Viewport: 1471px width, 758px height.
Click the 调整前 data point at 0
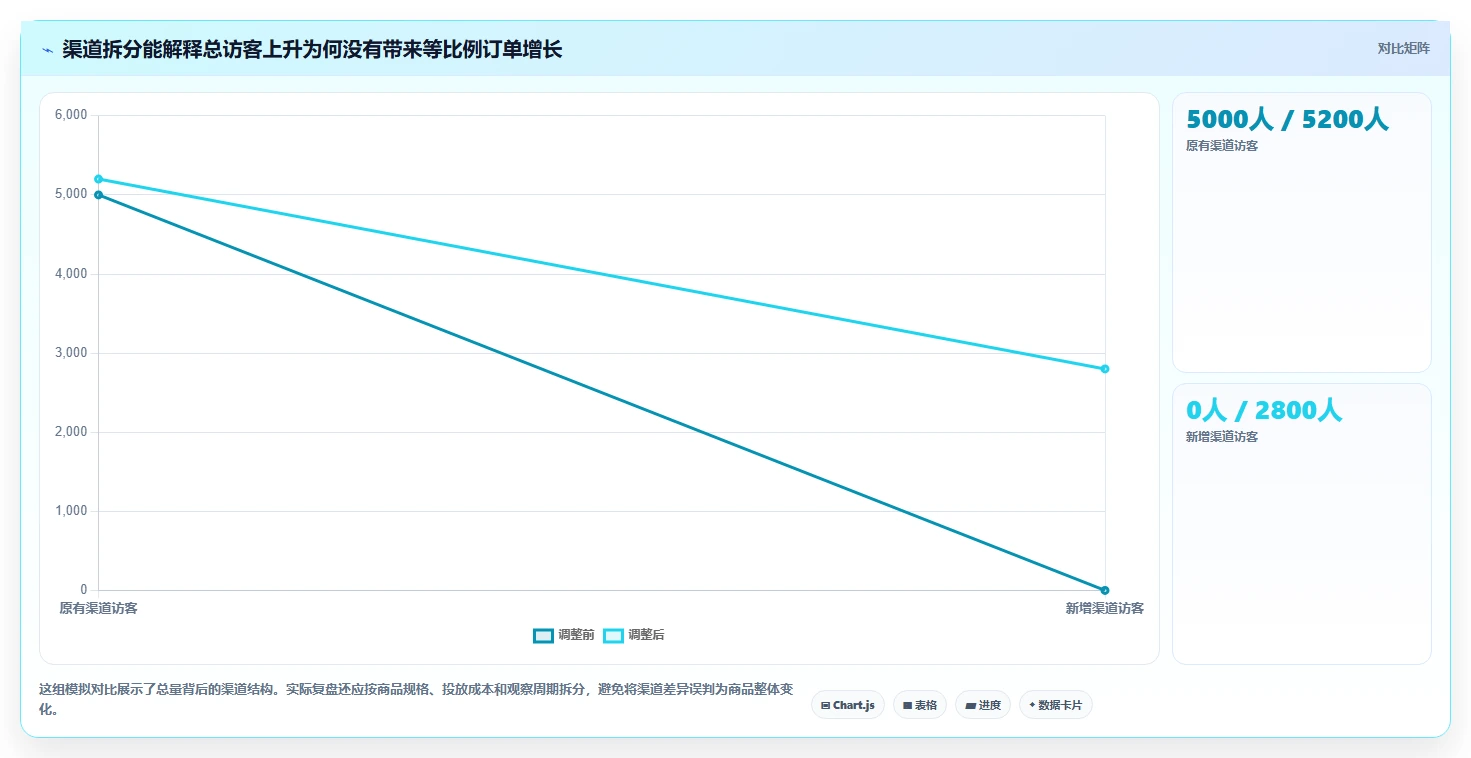[x=1105, y=590]
